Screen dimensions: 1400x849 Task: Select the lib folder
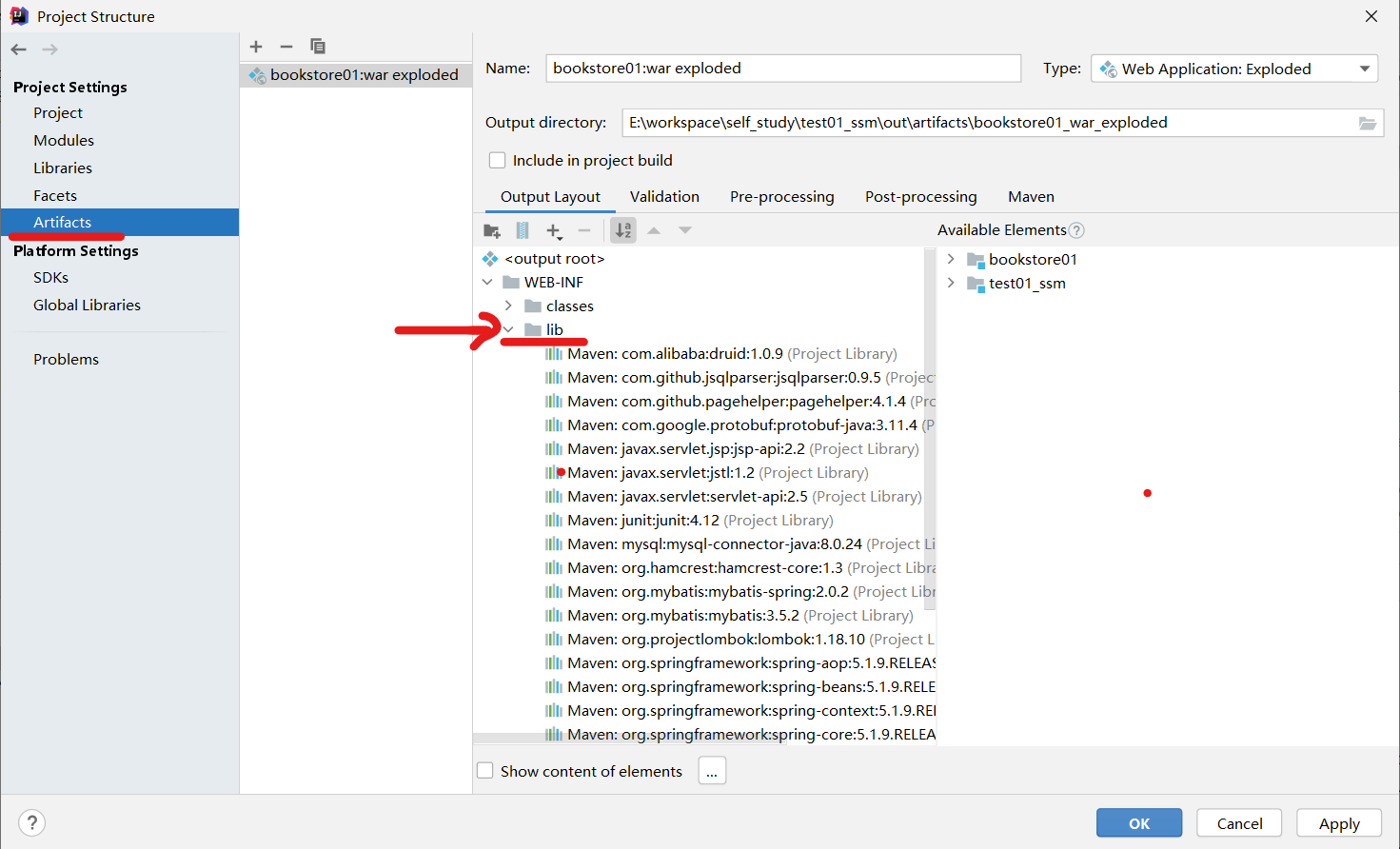click(x=544, y=330)
